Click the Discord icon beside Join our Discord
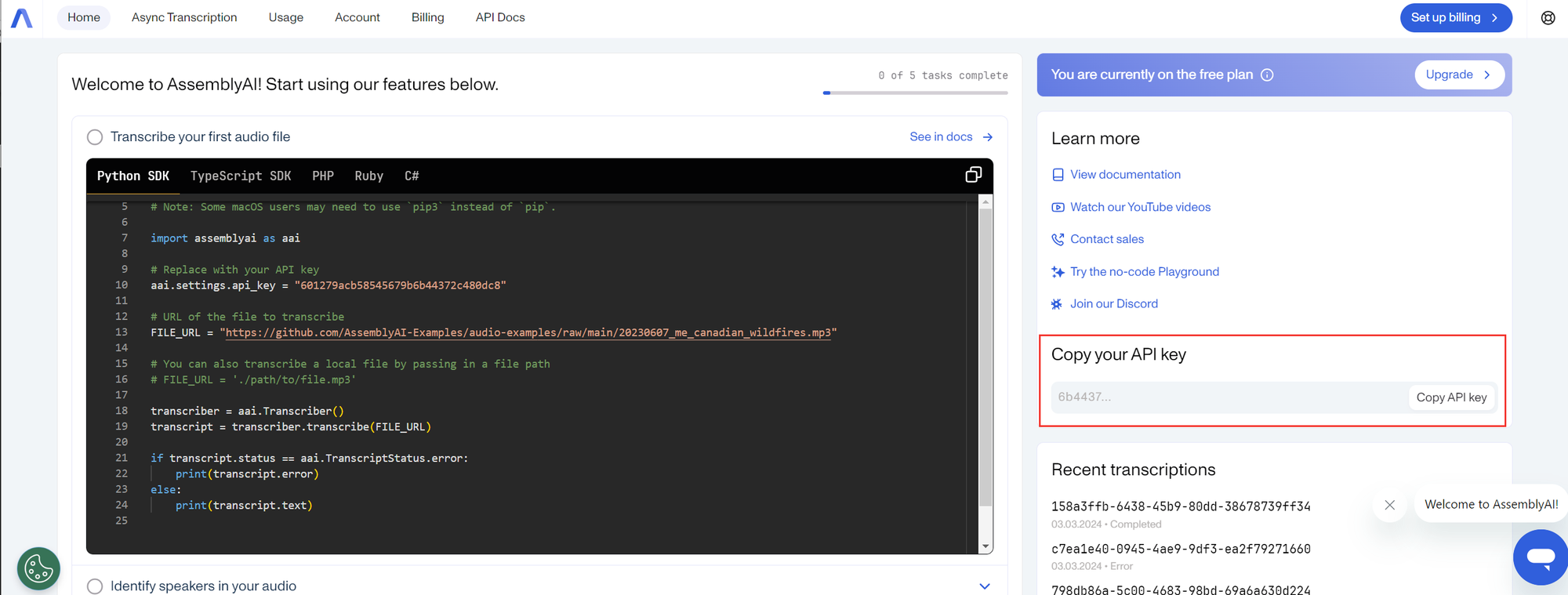Image resolution: width=1568 pixels, height=595 pixels. coord(1057,304)
